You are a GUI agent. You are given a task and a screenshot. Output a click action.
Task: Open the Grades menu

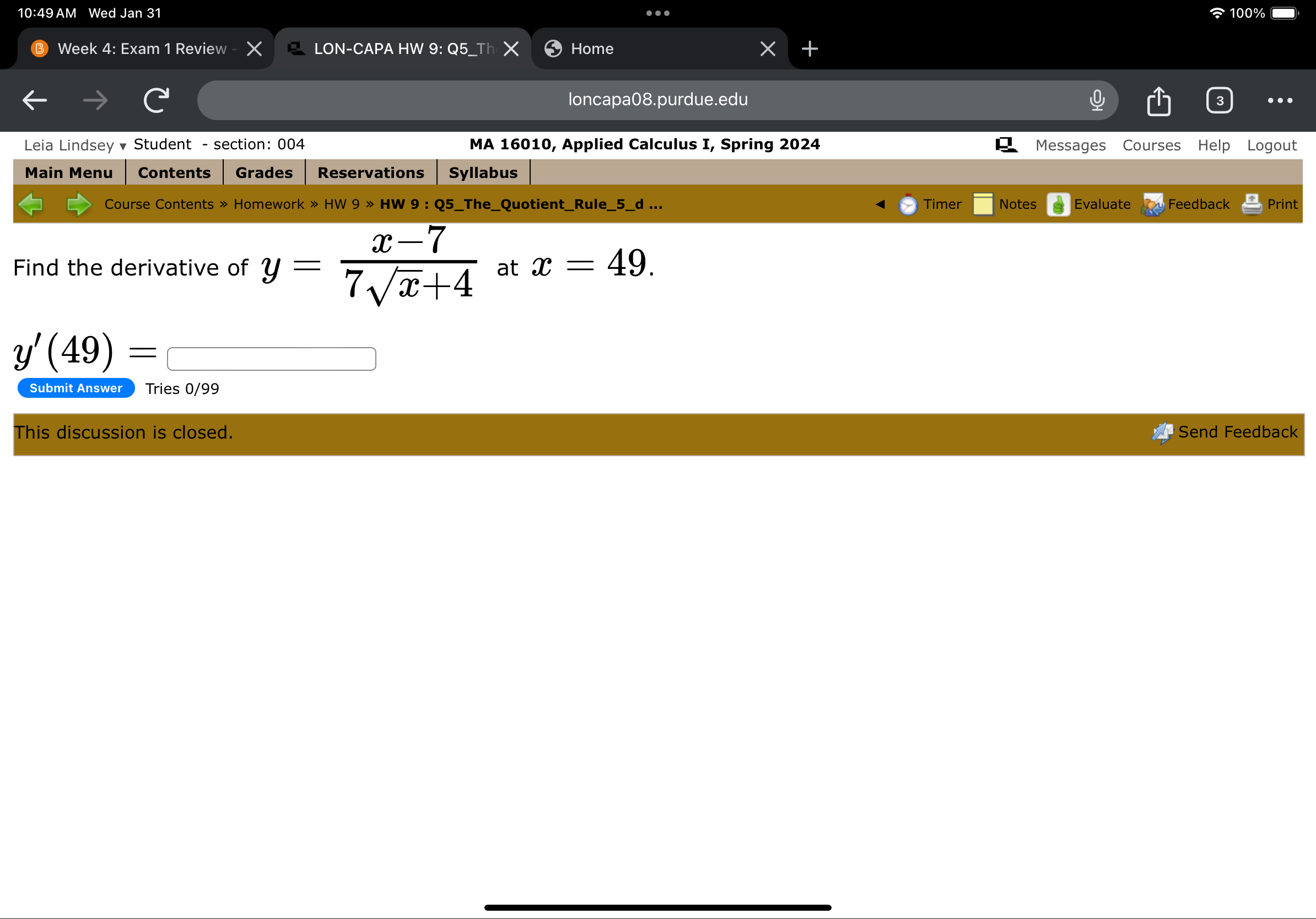click(263, 172)
